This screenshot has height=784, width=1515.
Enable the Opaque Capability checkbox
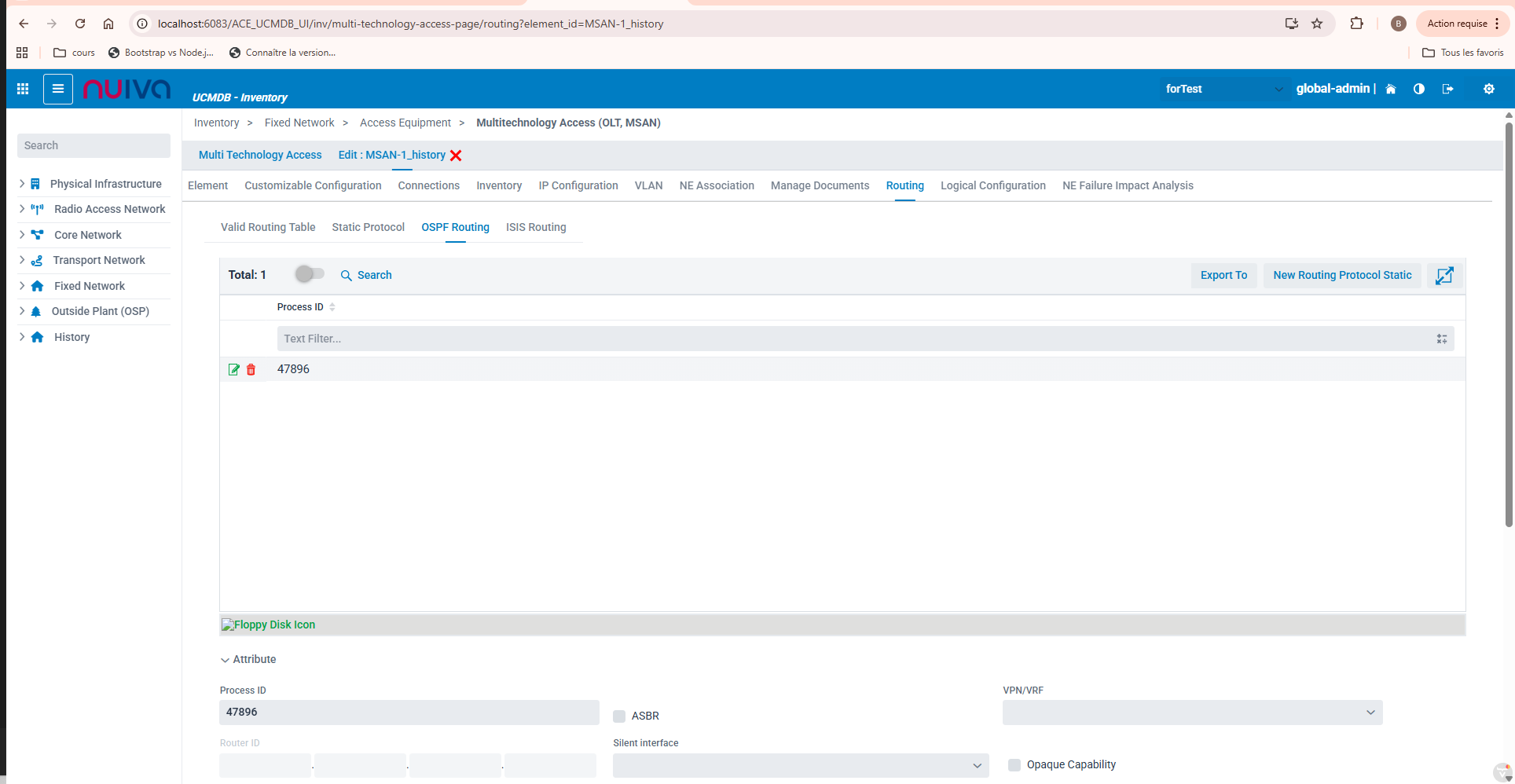[1014, 764]
